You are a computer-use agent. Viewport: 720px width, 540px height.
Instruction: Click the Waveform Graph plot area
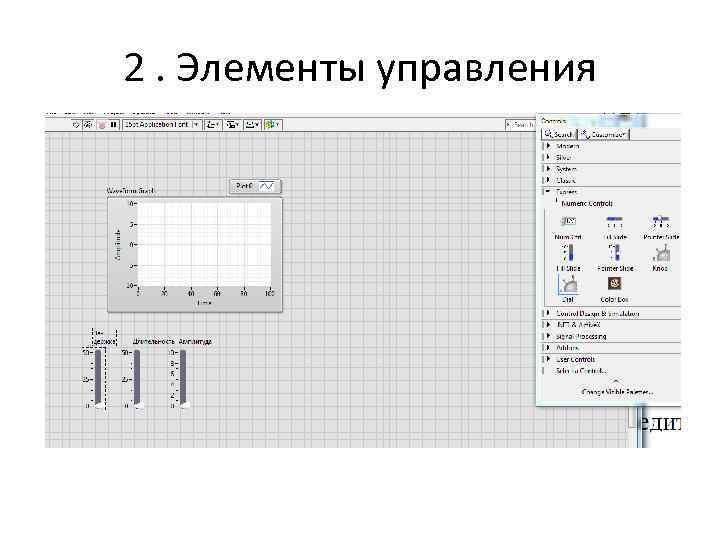coord(205,244)
